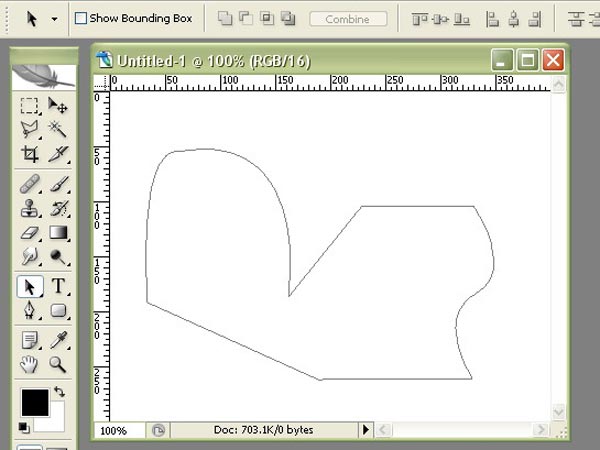Reset default foreground and background colors
This screenshot has height=450, width=600.
[24, 428]
